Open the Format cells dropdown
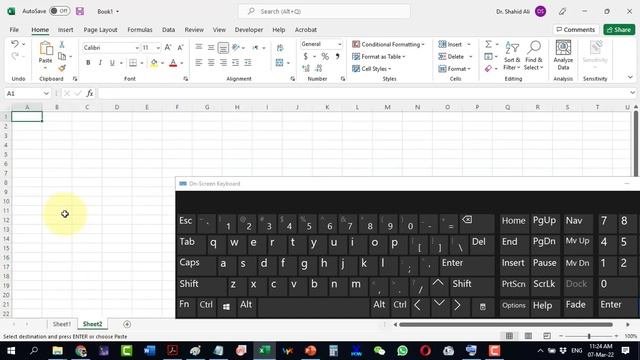640x360 pixels. click(x=455, y=69)
